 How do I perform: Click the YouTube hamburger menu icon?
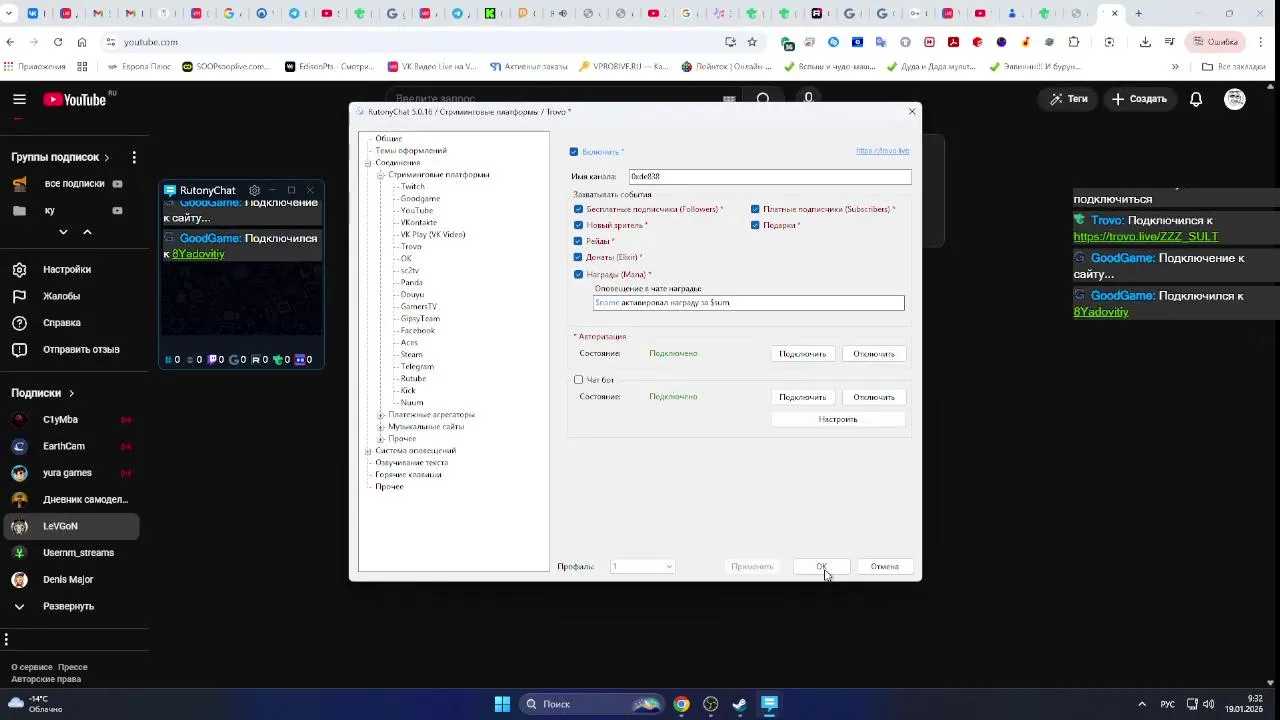[x=19, y=99]
